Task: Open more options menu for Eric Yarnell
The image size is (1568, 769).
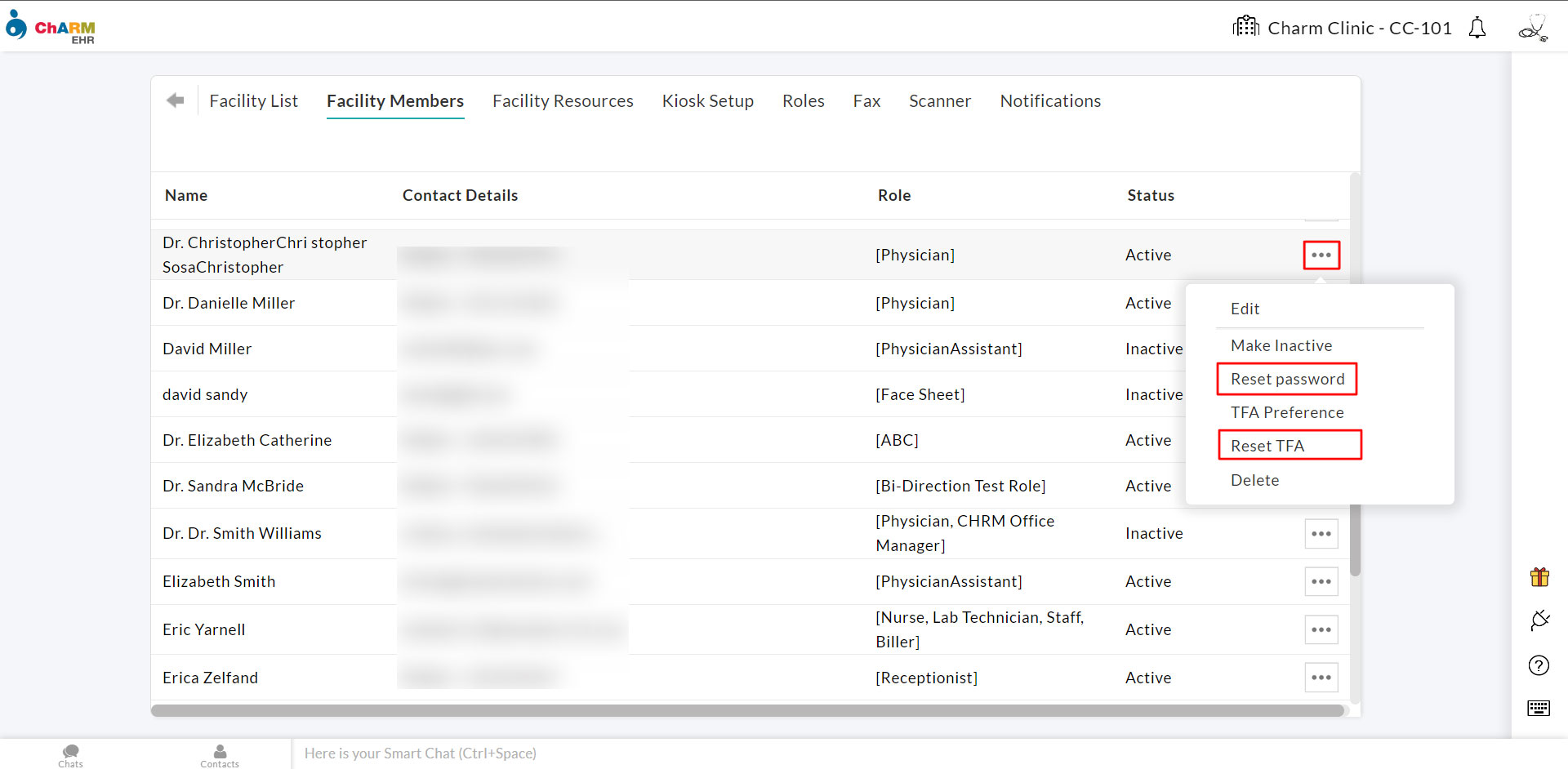Action: tap(1321, 629)
